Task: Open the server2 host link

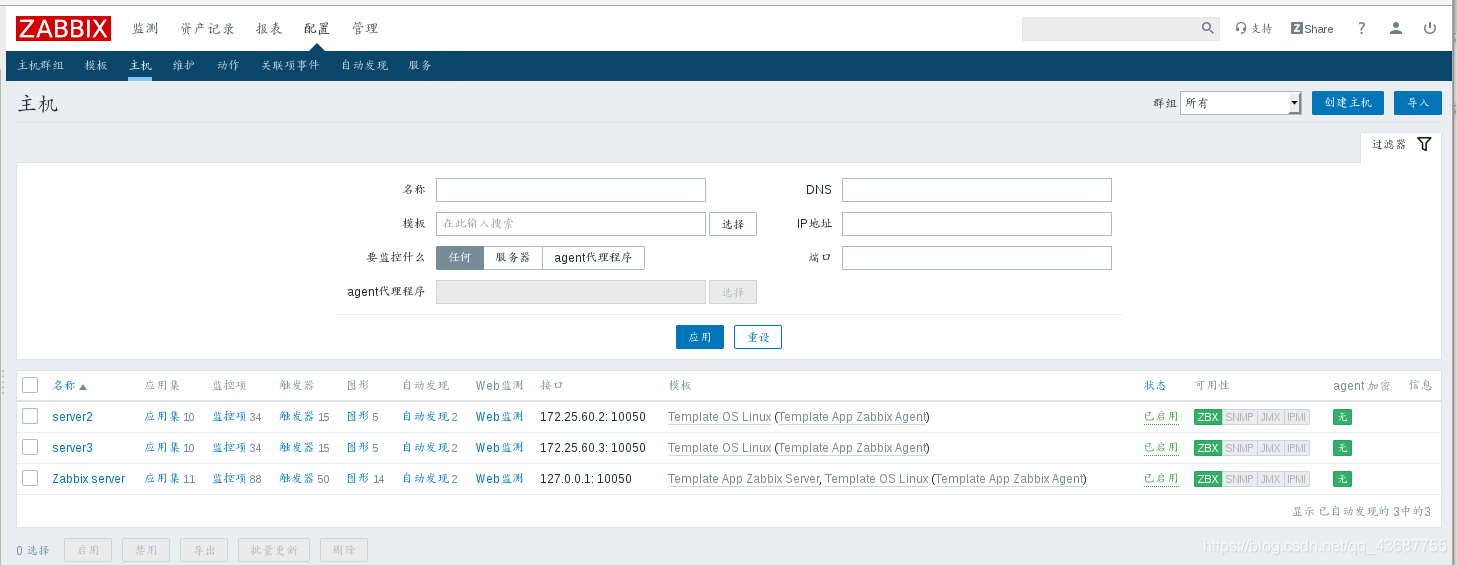Action: [x=72, y=417]
